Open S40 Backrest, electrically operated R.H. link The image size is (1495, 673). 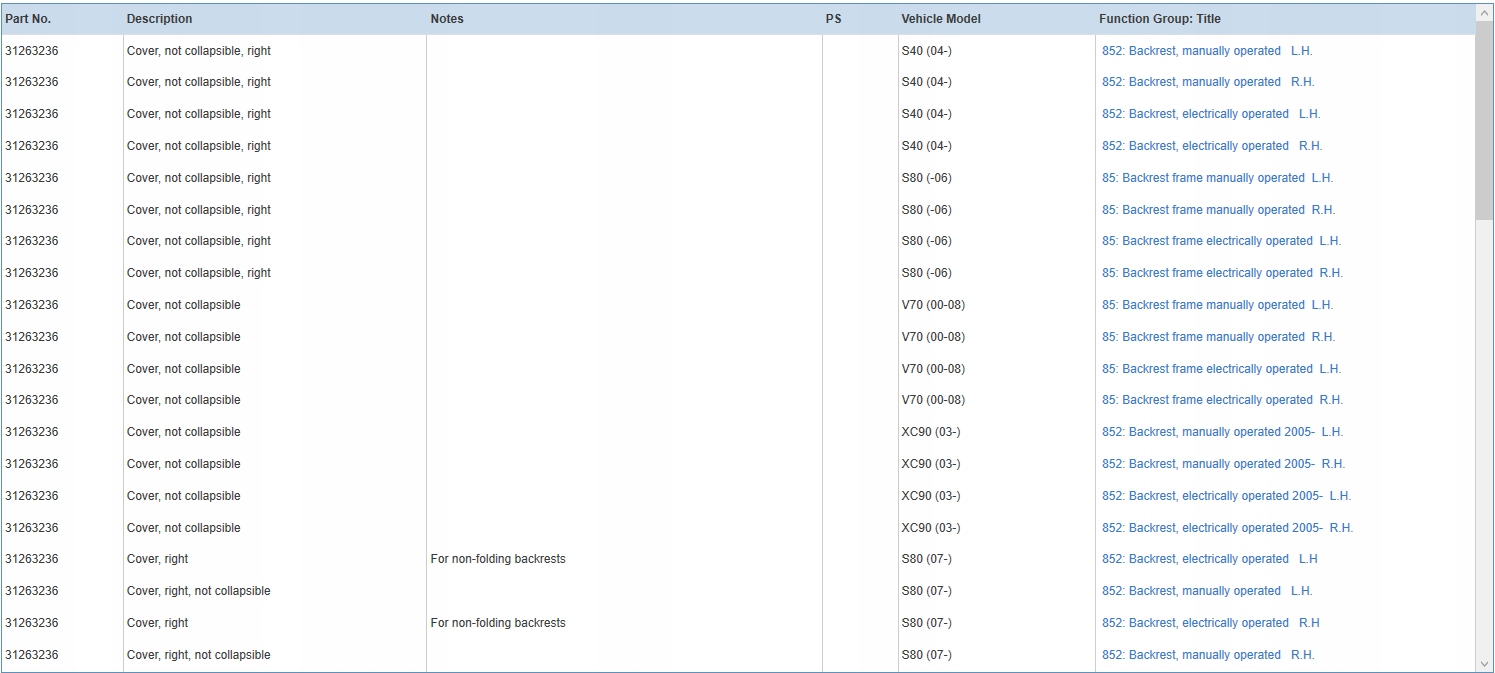(x=1212, y=146)
